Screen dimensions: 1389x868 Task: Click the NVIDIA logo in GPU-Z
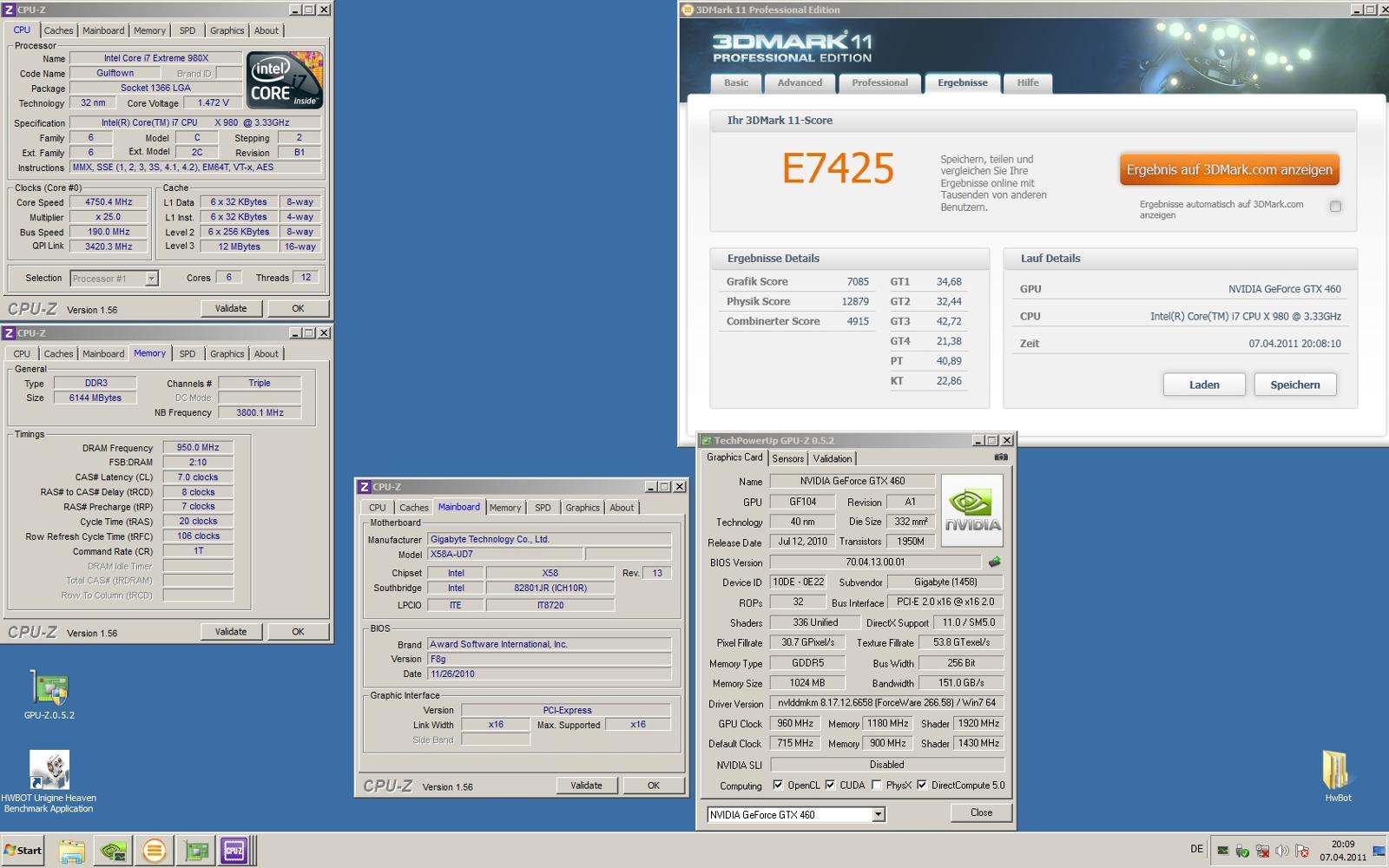[x=972, y=510]
